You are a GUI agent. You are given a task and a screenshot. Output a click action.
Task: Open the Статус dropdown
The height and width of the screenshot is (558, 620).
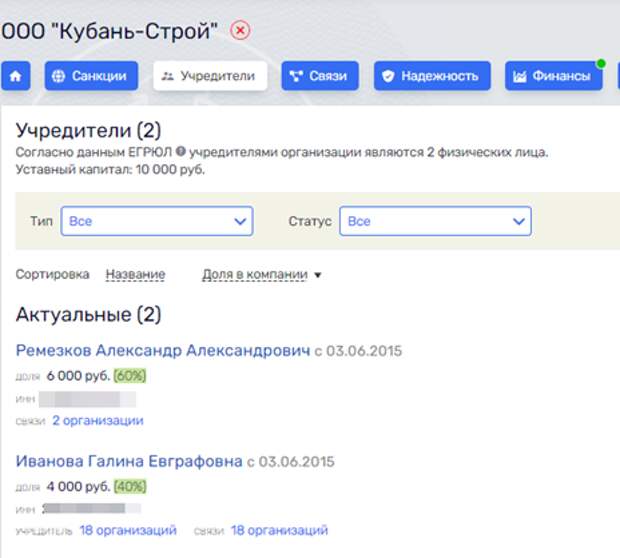point(435,221)
